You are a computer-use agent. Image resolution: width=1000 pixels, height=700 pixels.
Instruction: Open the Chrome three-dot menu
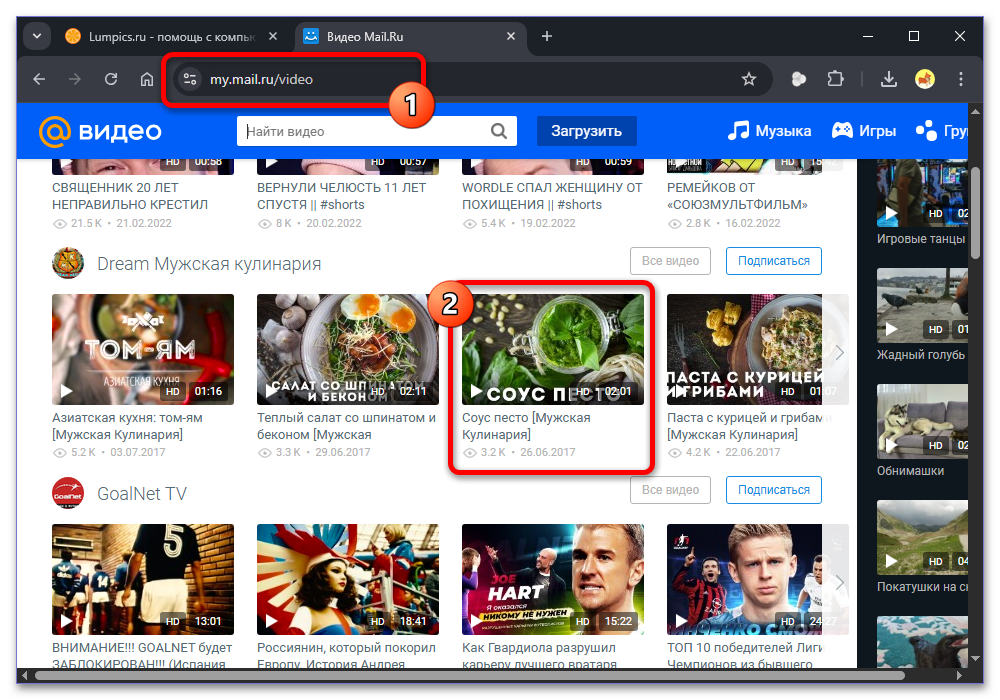click(x=960, y=79)
